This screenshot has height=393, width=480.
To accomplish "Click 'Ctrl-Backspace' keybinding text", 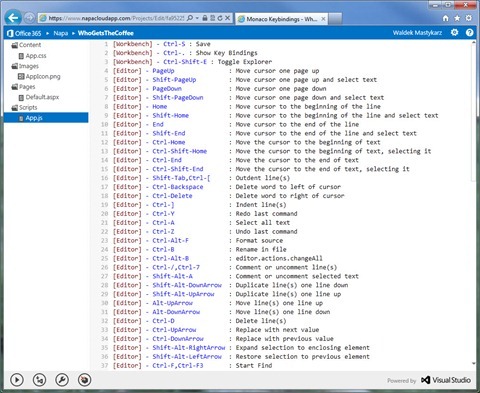I will pyautogui.click(x=178, y=187).
